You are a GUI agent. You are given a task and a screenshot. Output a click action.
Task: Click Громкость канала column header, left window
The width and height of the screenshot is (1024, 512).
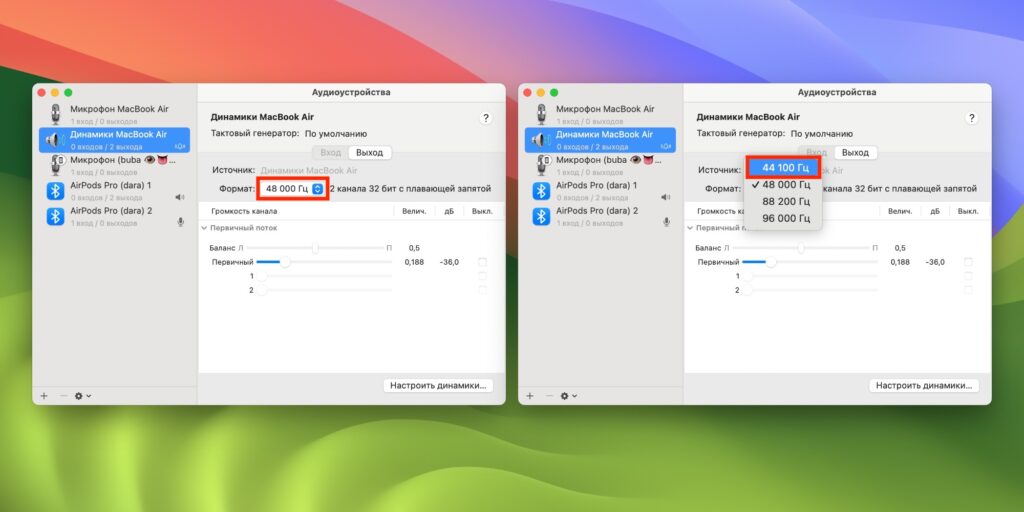pos(244,211)
